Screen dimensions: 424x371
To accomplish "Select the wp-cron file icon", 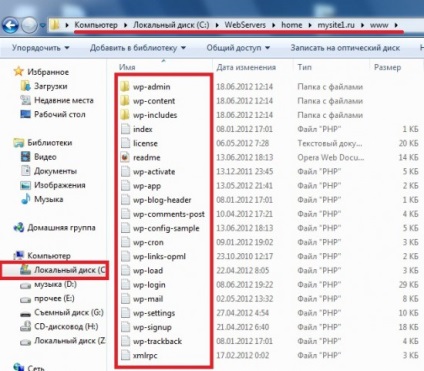I will click(125, 242).
